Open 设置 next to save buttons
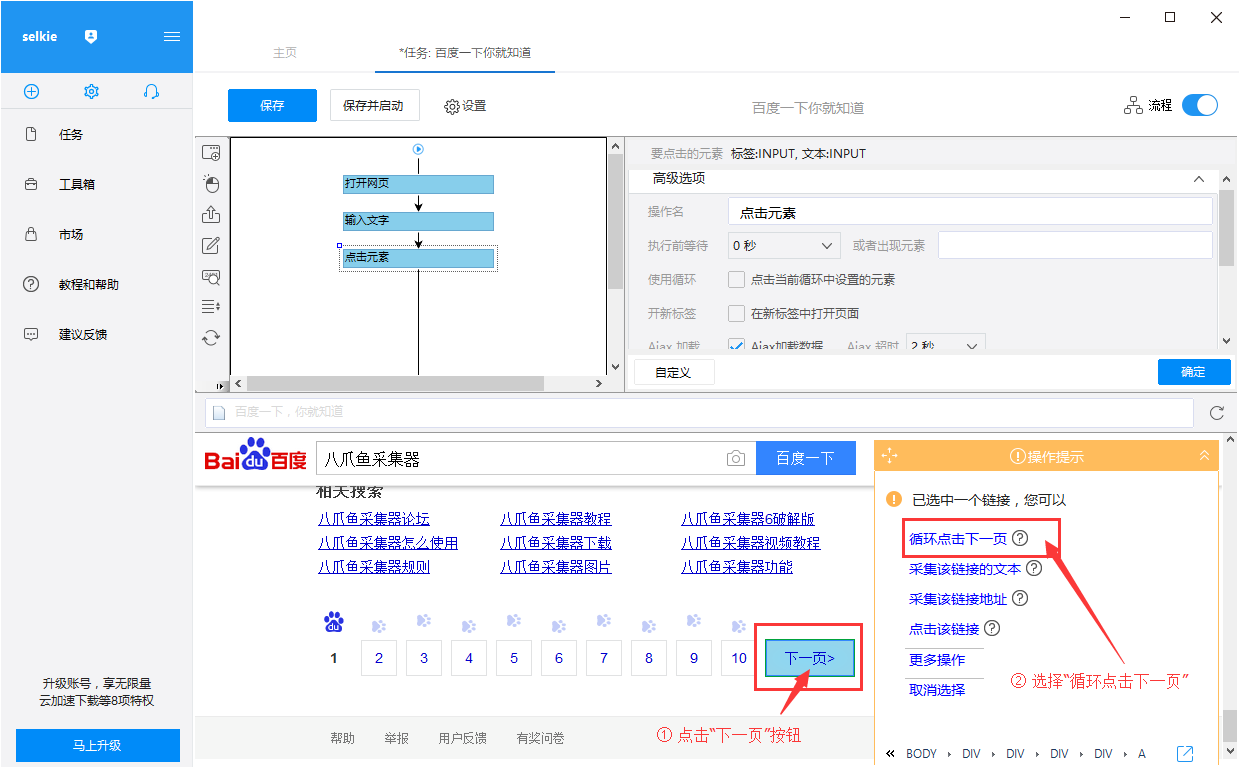 pyautogui.click(x=465, y=105)
